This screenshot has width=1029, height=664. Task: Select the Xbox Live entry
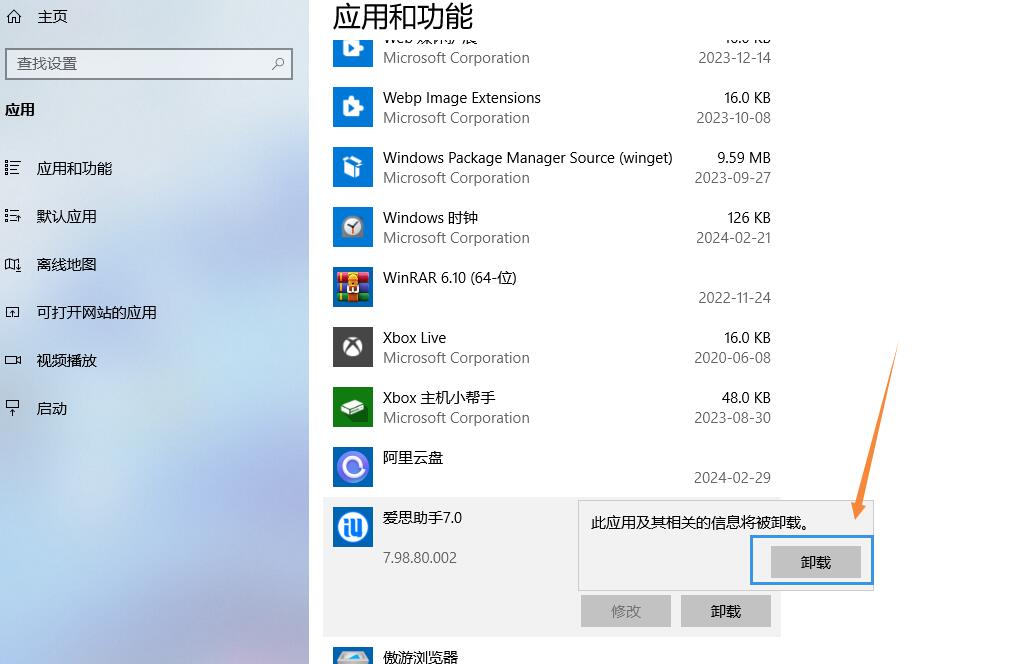pyautogui.click(x=552, y=348)
